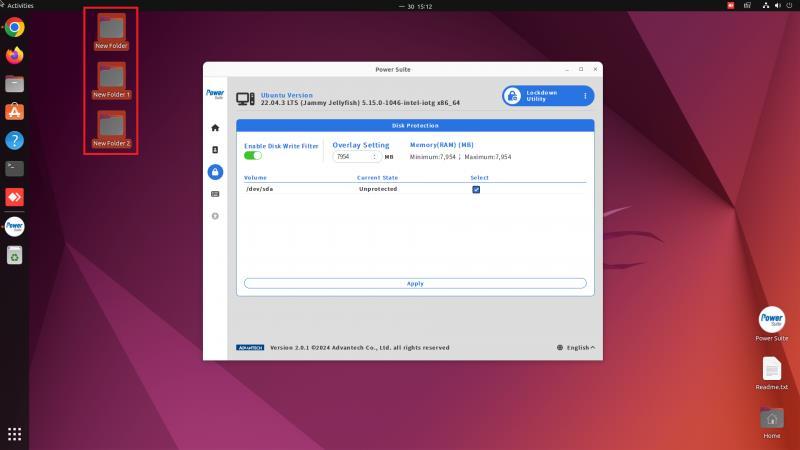
Task: Open the Disk Protection lock icon in sidebar
Action: [x=215, y=172]
